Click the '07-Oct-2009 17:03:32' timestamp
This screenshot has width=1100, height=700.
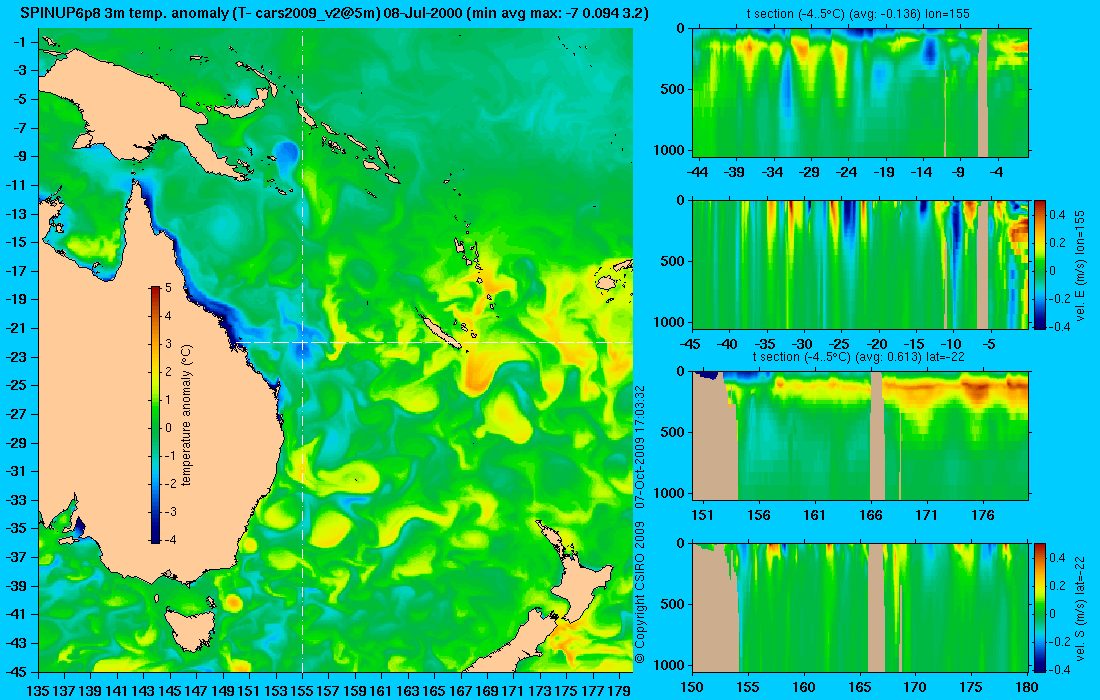coord(639,447)
